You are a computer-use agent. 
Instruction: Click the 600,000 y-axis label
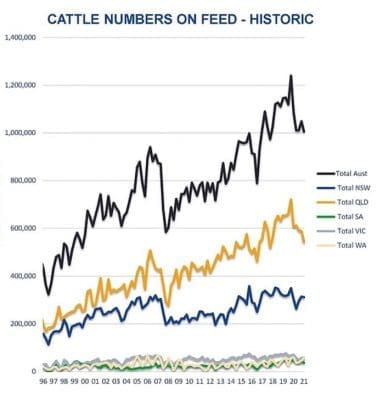coord(24,228)
